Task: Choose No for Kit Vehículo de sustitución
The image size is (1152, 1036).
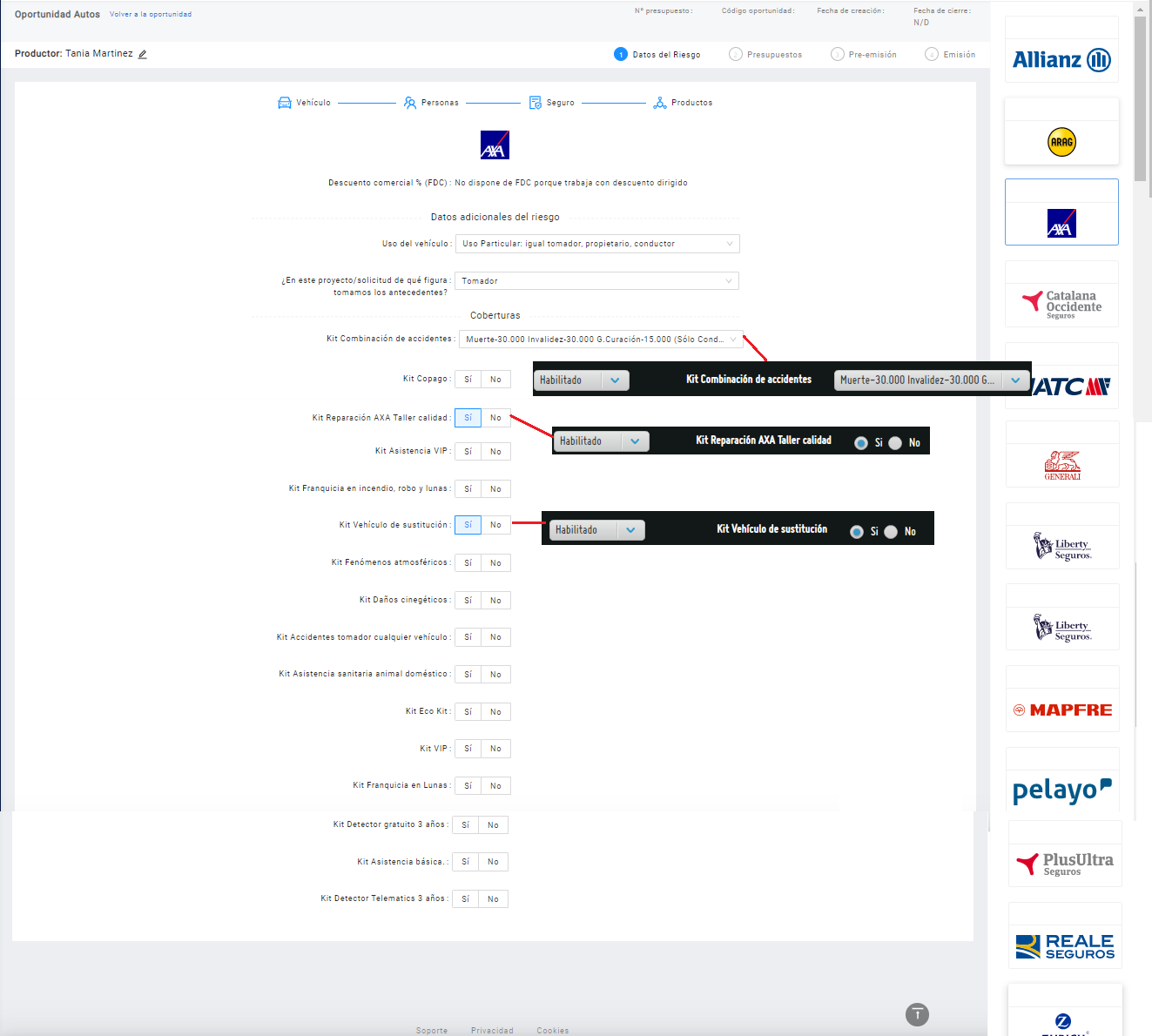Action: [x=495, y=525]
